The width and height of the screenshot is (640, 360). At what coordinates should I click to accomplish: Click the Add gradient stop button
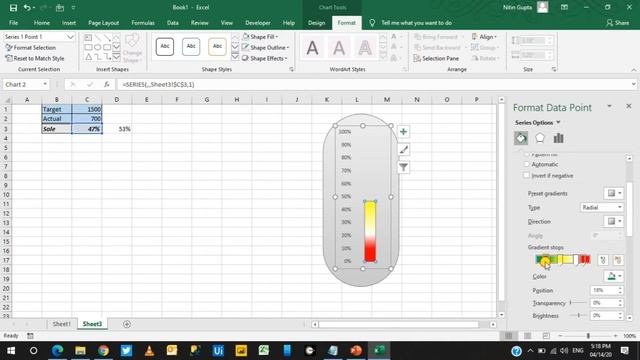coord(603,260)
